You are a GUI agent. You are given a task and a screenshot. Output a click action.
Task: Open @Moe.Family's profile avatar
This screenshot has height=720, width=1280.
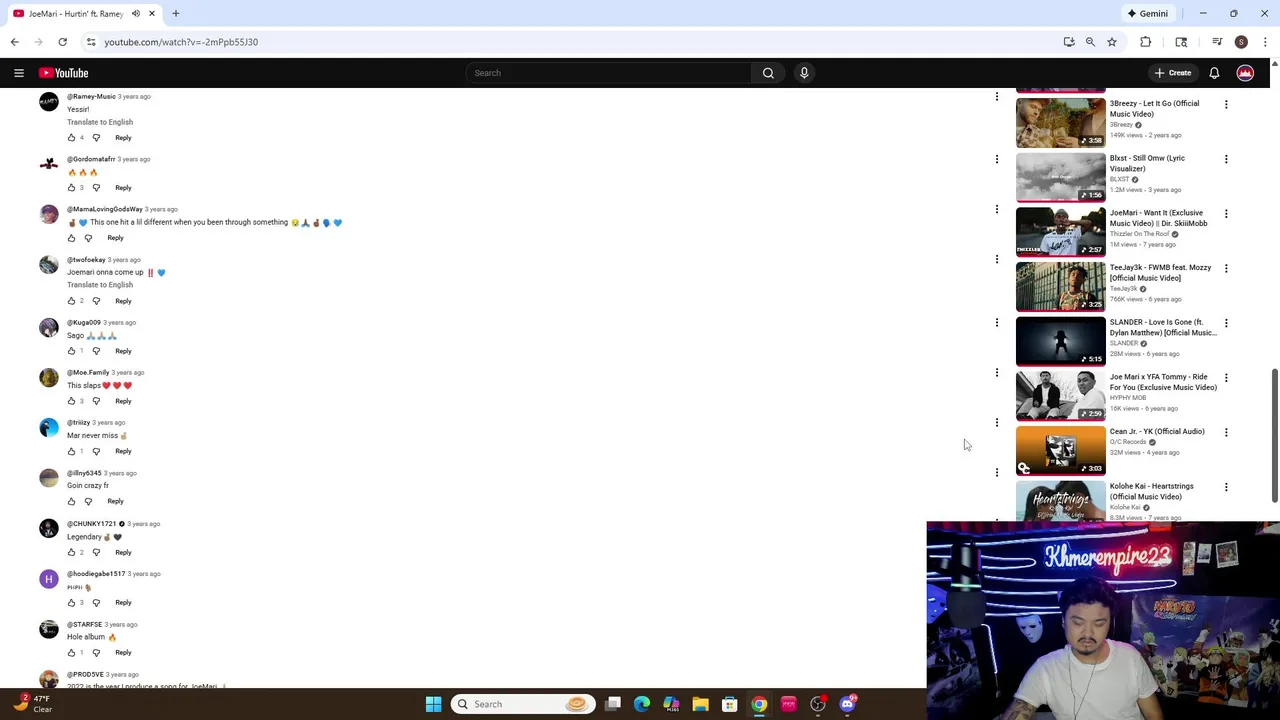pyautogui.click(x=49, y=378)
